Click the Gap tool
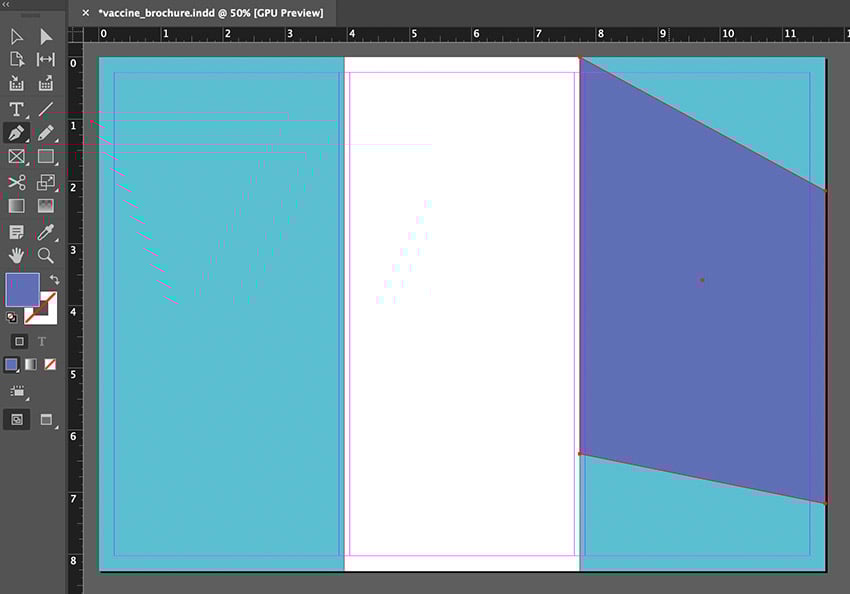 tap(45, 60)
